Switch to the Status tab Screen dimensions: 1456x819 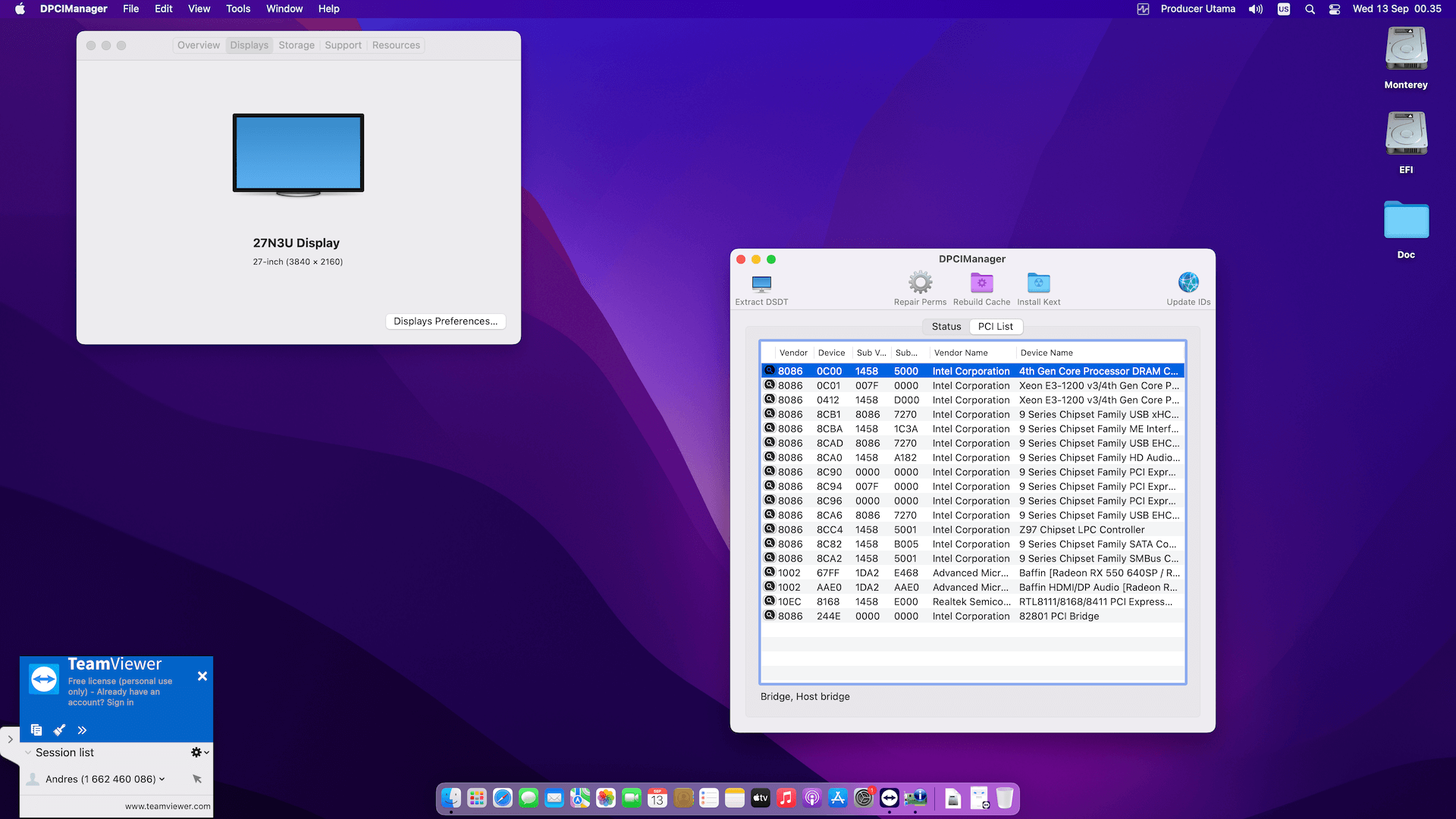click(946, 326)
